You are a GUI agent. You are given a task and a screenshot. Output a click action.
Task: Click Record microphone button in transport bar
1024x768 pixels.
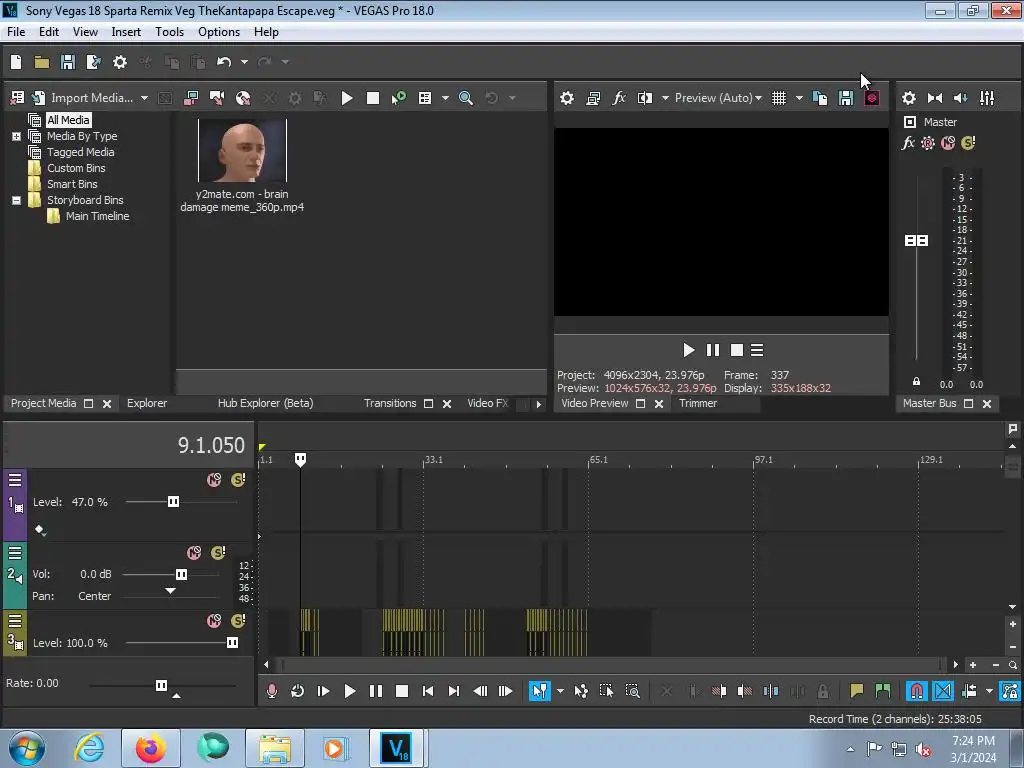272,691
